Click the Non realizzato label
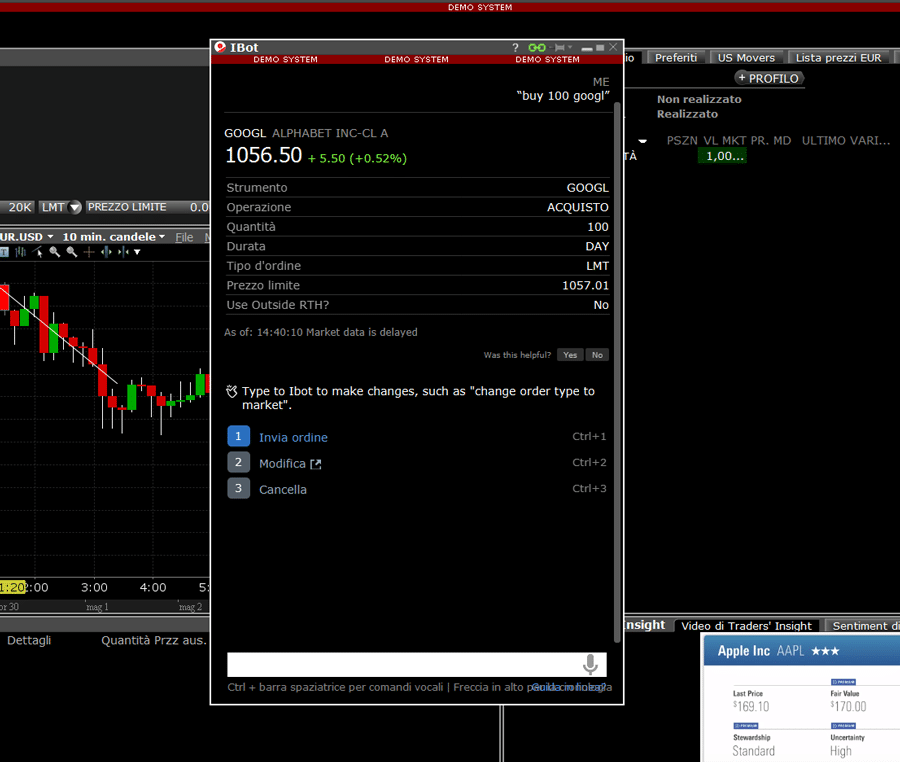 click(x=699, y=99)
